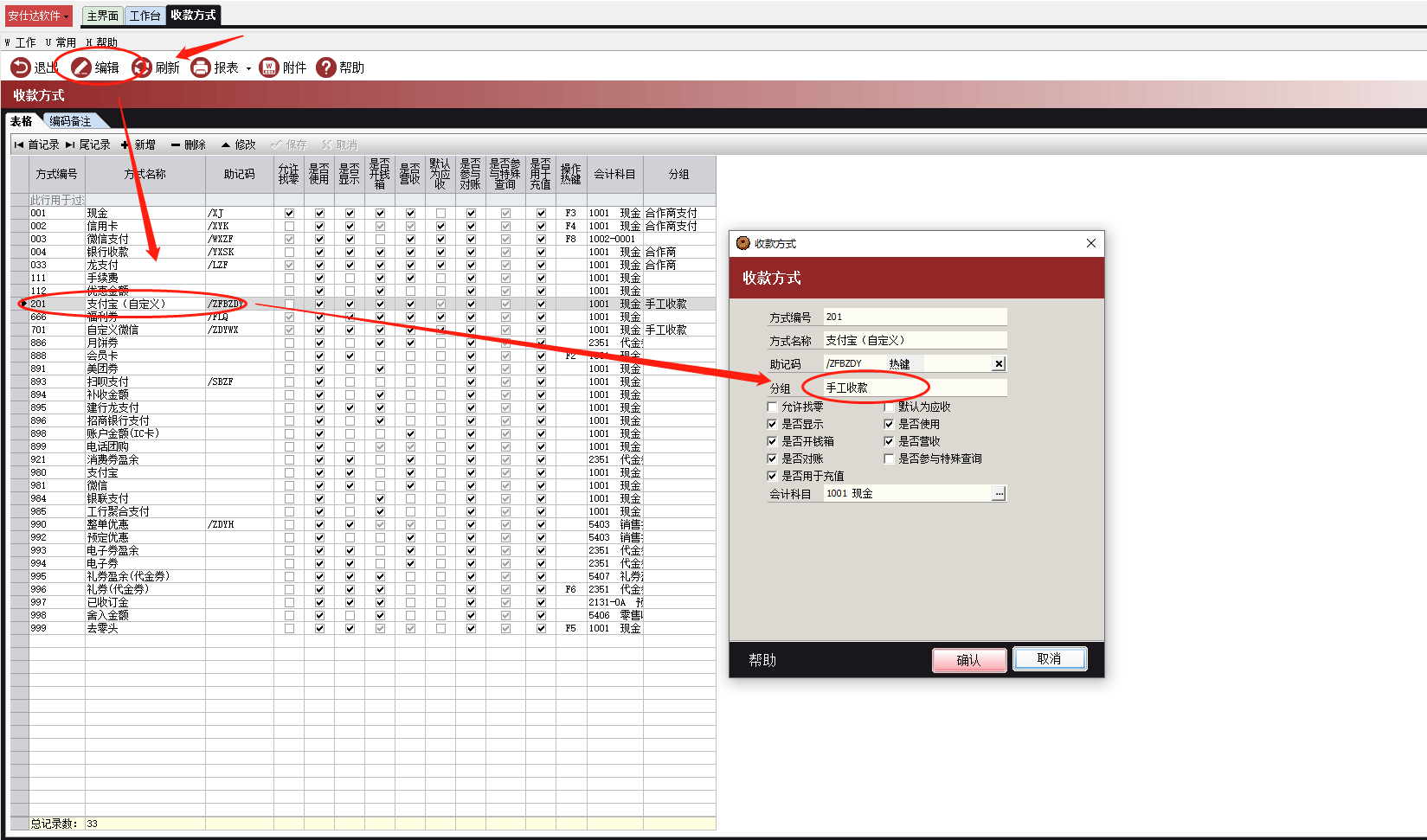
Task: Click the 方式名称 input field
Action: pyautogui.click(x=915, y=340)
